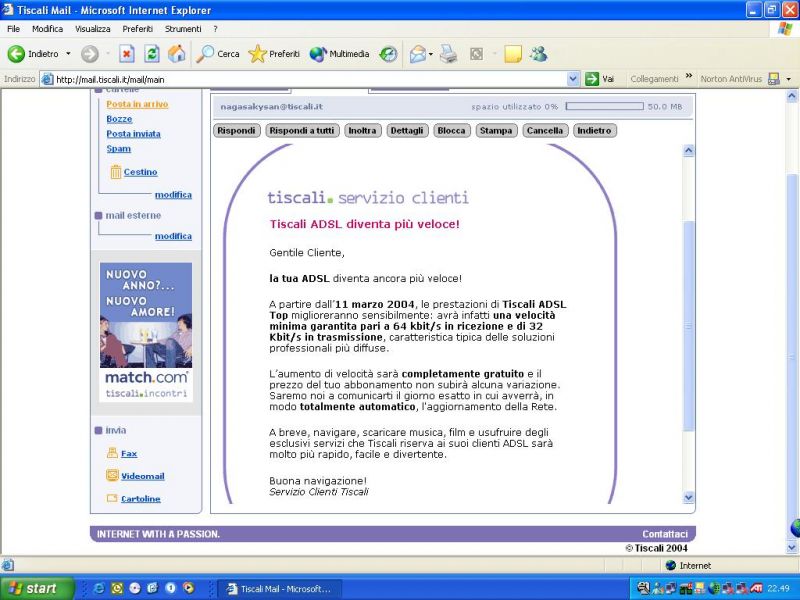Click Inoltra to forward the email

pyautogui.click(x=362, y=131)
